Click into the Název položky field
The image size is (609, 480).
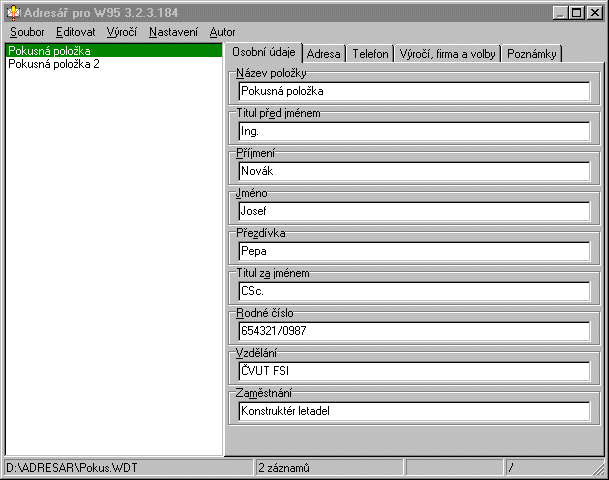(x=414, y=91)
